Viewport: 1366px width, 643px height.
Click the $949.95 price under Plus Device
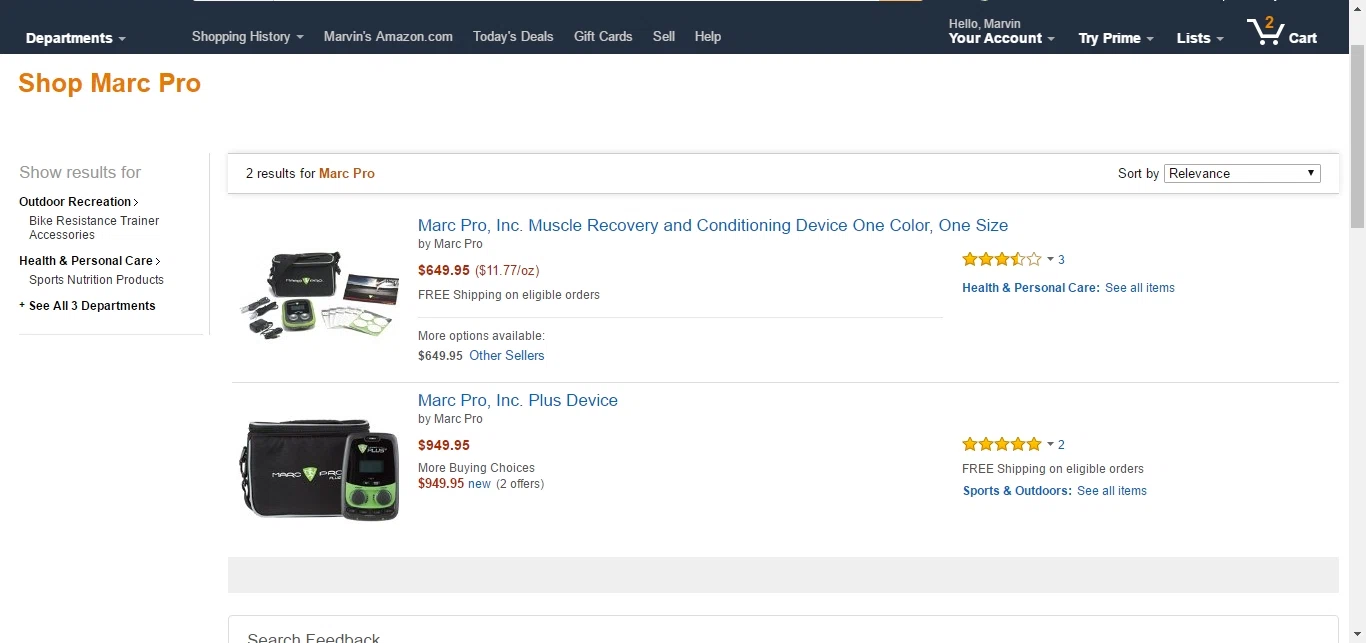(x=443, y=445)
